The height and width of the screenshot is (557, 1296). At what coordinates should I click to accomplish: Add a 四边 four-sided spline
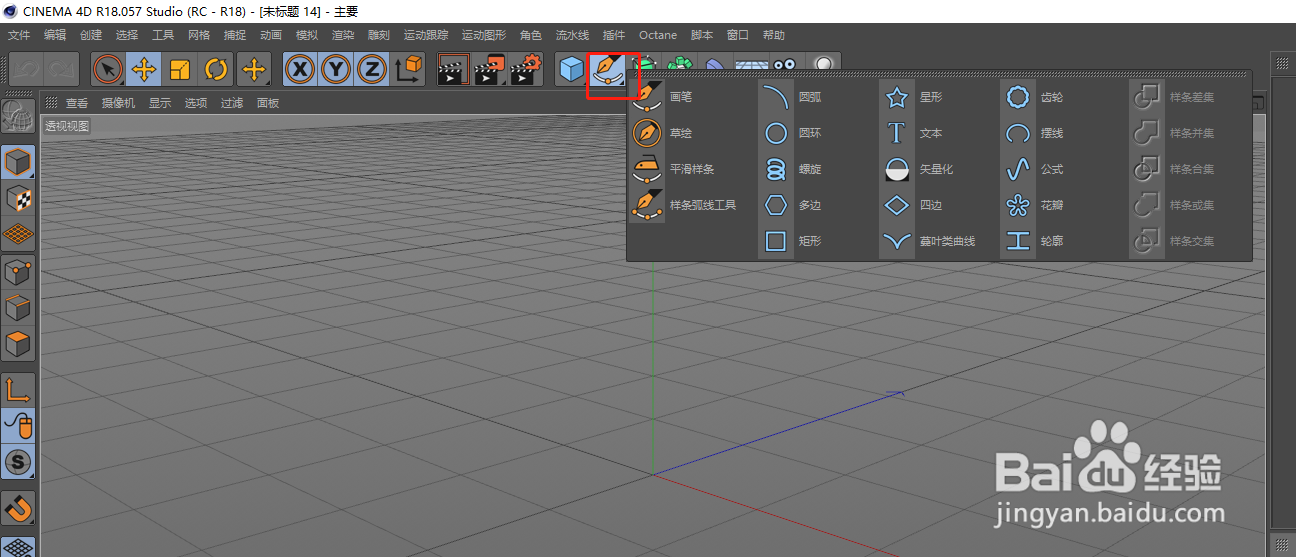914,205
